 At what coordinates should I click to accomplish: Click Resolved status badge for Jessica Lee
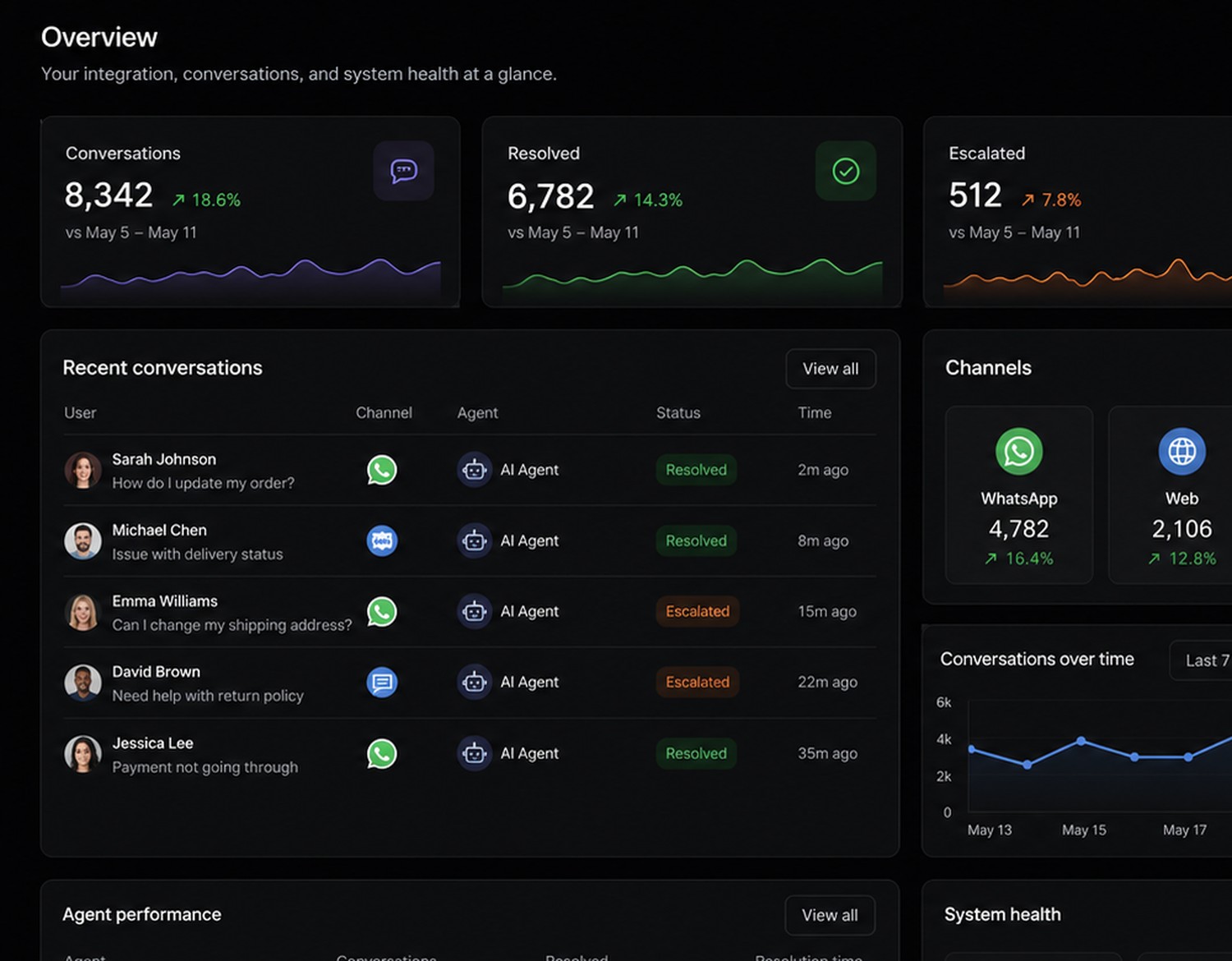pyautogui.click(x=696, y=754)
